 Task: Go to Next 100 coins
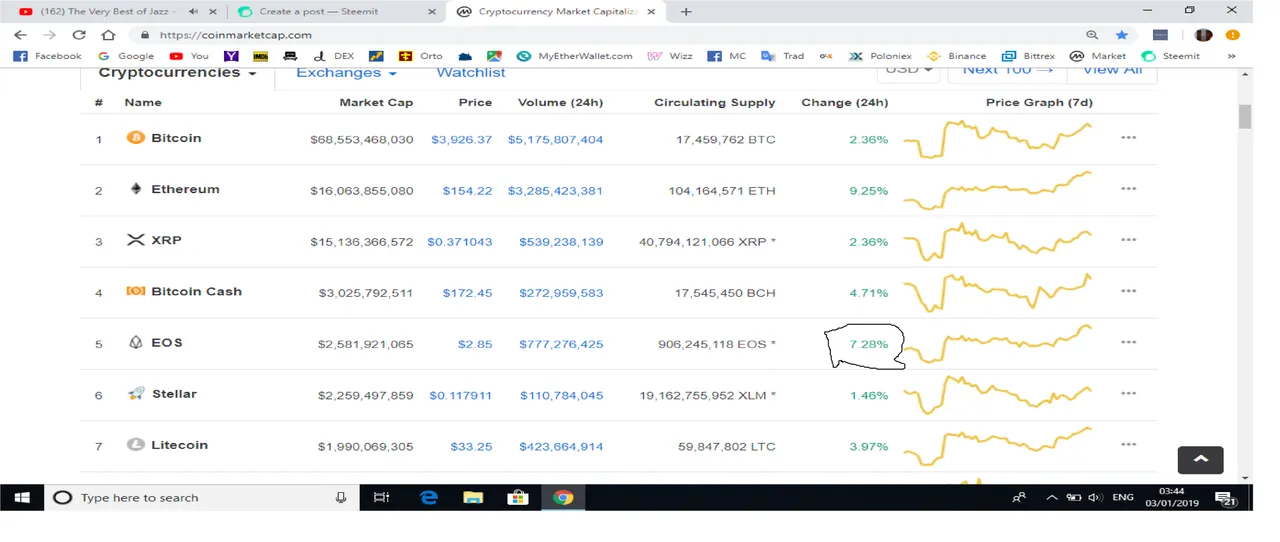[x=1008, y=71]
